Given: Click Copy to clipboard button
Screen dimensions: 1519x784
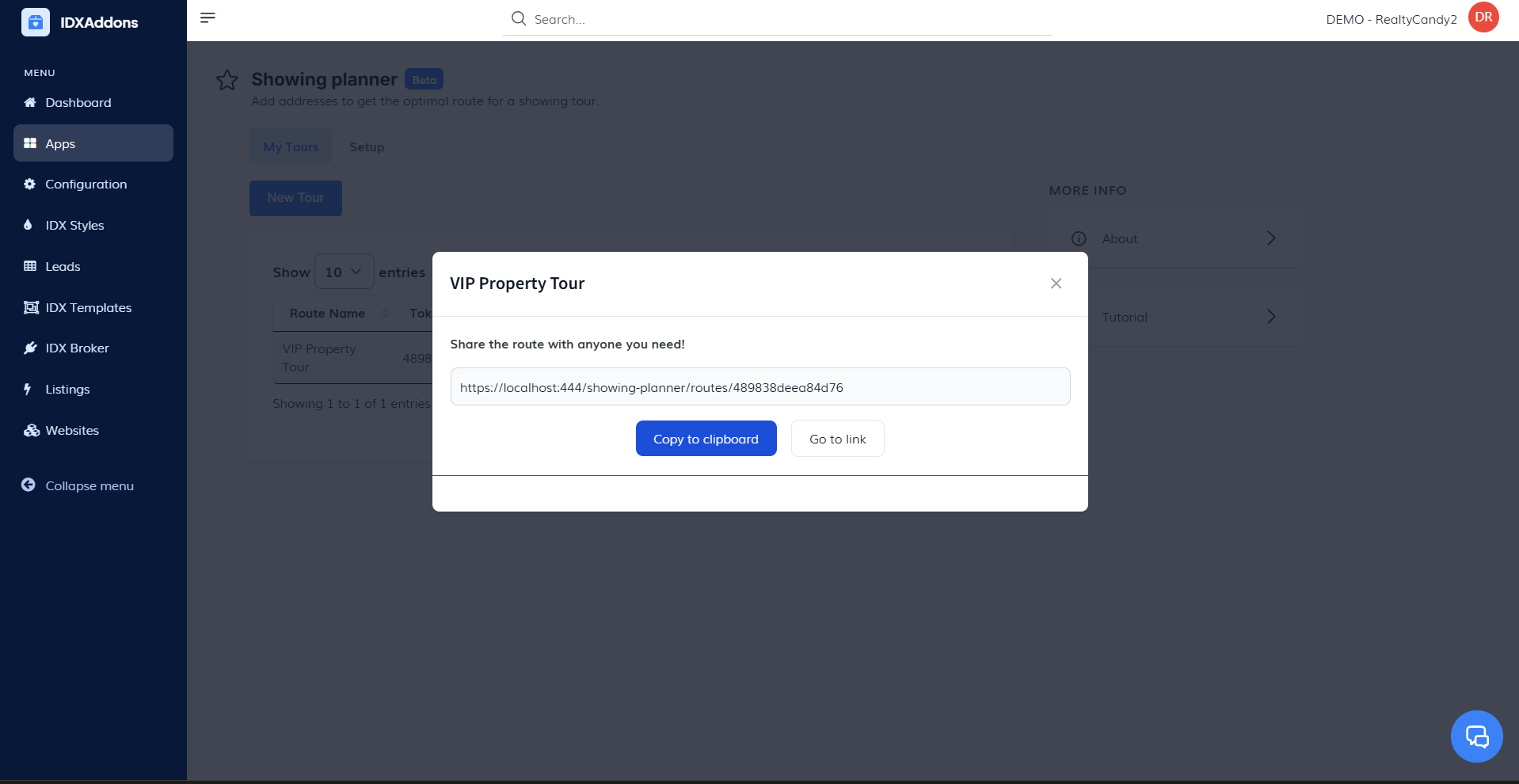Looking at the screenshot, I should 706,439.
